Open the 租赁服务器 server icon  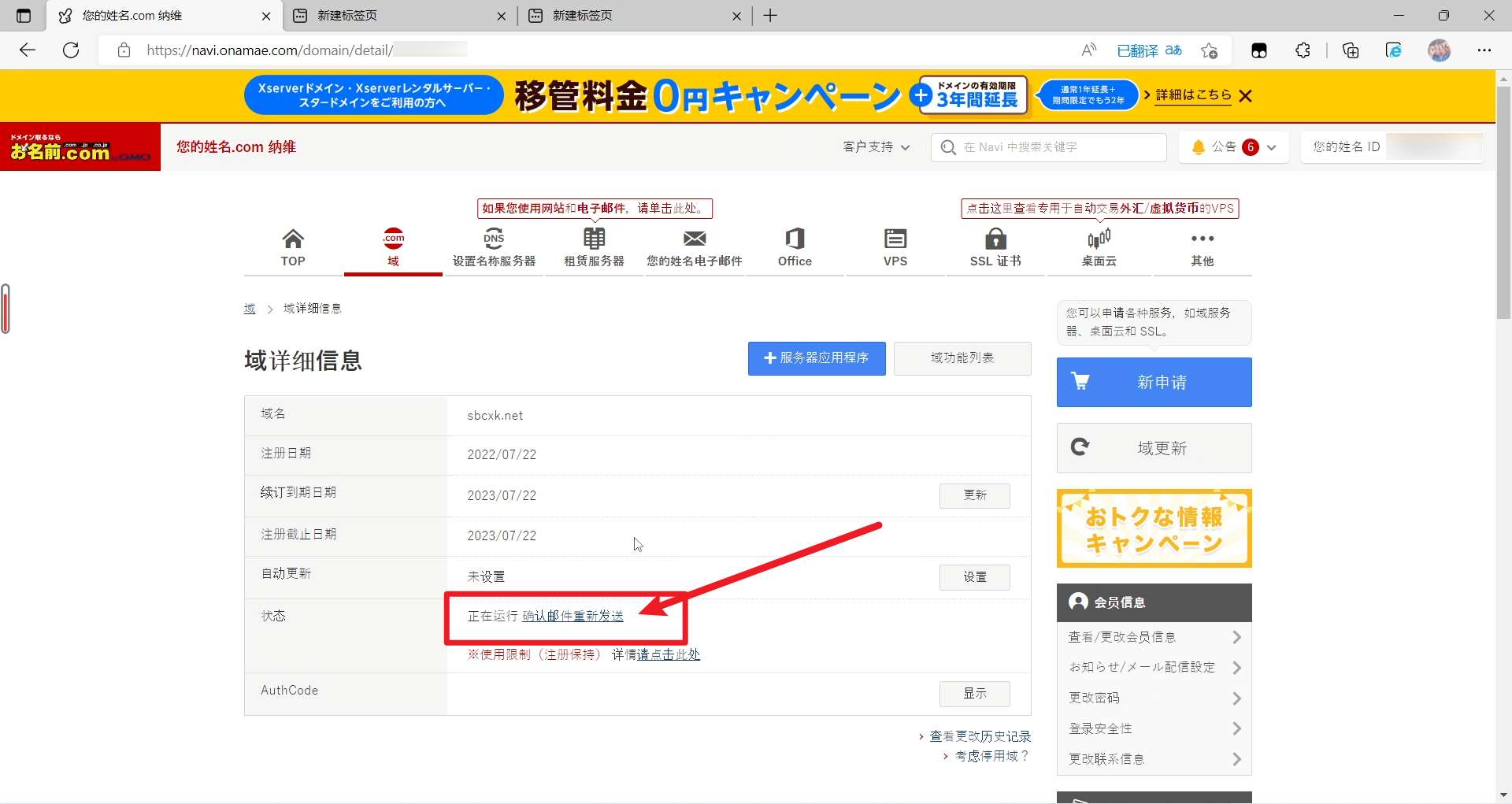(x=594, y=240)
